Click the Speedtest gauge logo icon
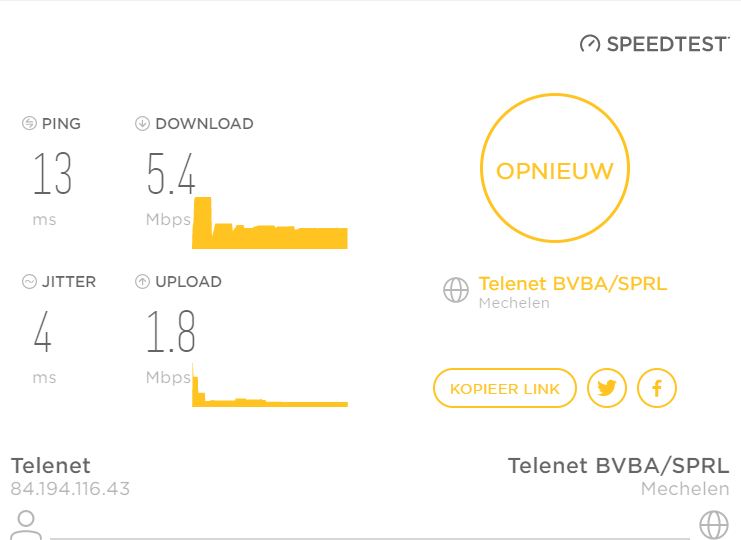 click(590, 44)
